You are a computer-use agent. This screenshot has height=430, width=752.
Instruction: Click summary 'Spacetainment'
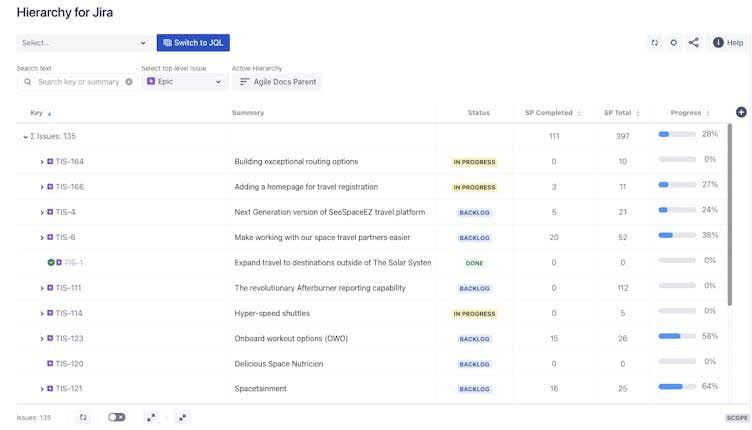[x=260, y=388]
